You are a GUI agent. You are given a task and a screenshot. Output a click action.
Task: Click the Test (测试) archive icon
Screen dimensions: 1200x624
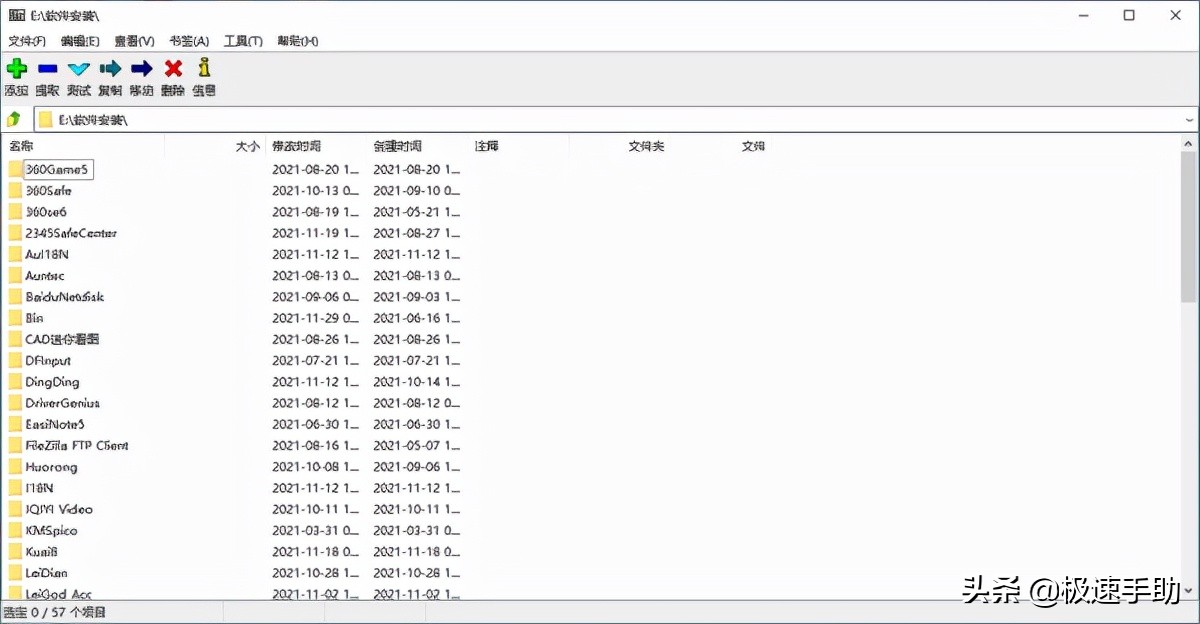coord(78,68)
